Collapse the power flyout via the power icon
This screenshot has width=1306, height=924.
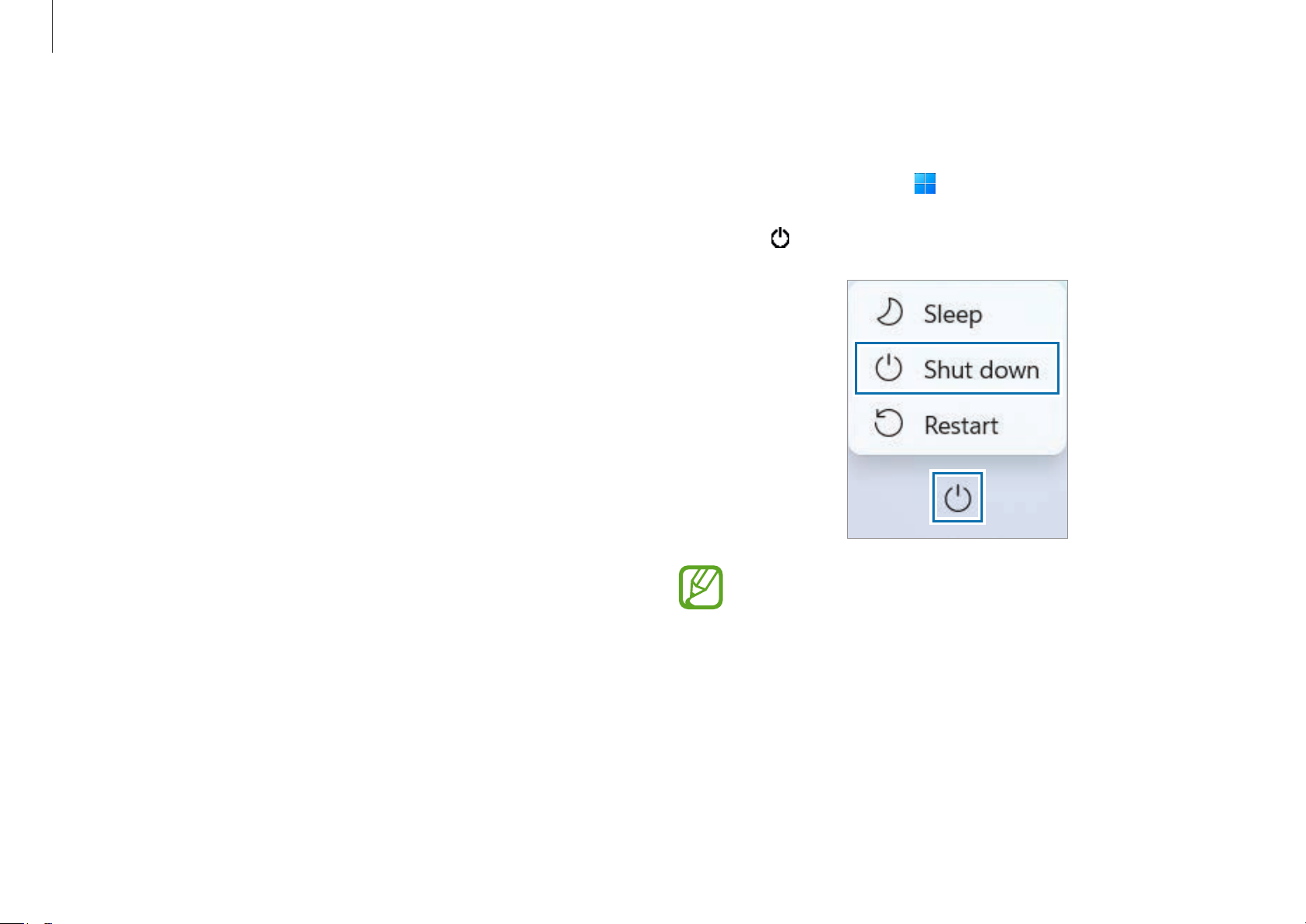coord(958,498)
